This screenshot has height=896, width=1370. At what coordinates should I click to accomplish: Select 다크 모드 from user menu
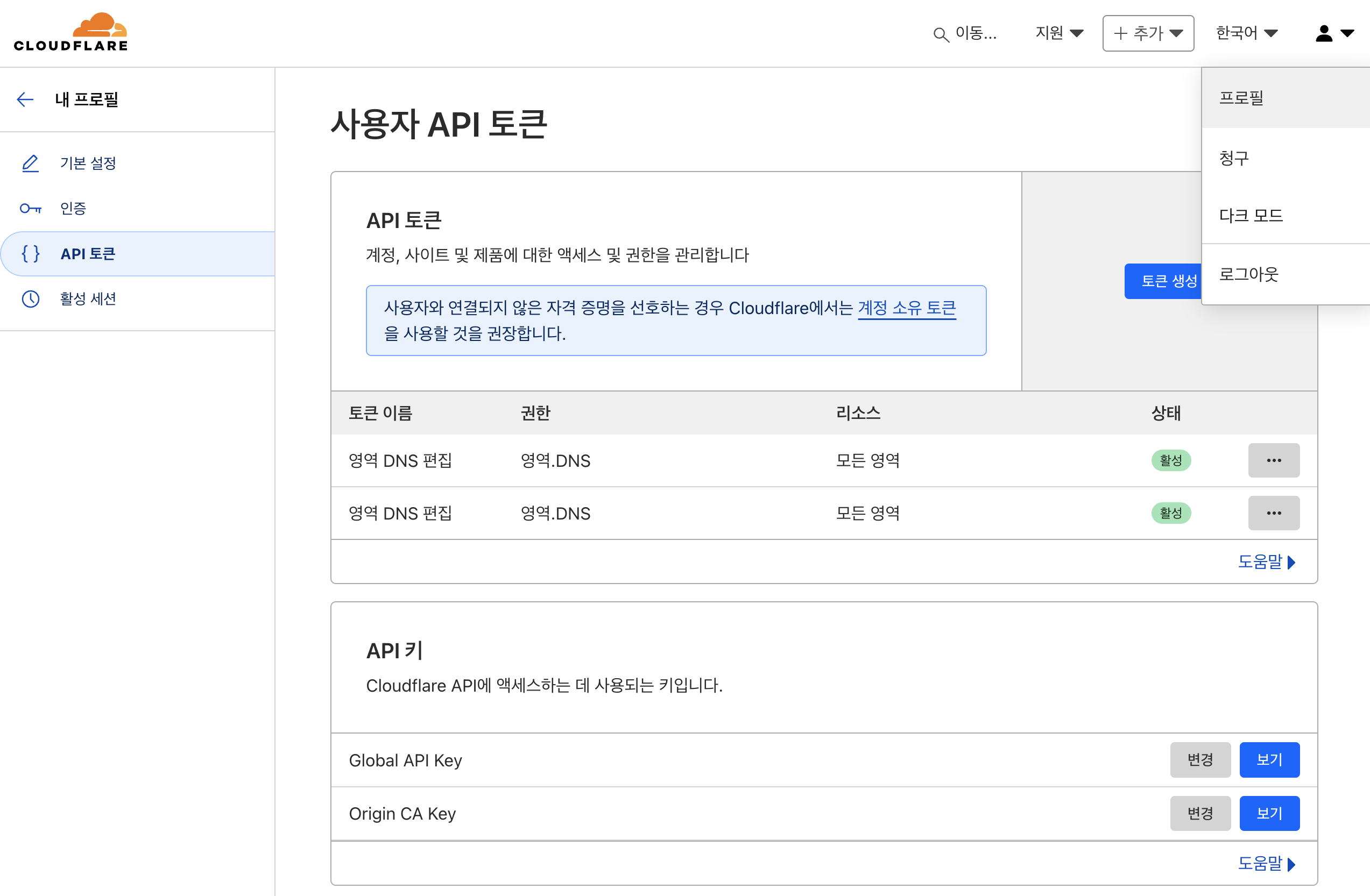(x=1251, y=215)
